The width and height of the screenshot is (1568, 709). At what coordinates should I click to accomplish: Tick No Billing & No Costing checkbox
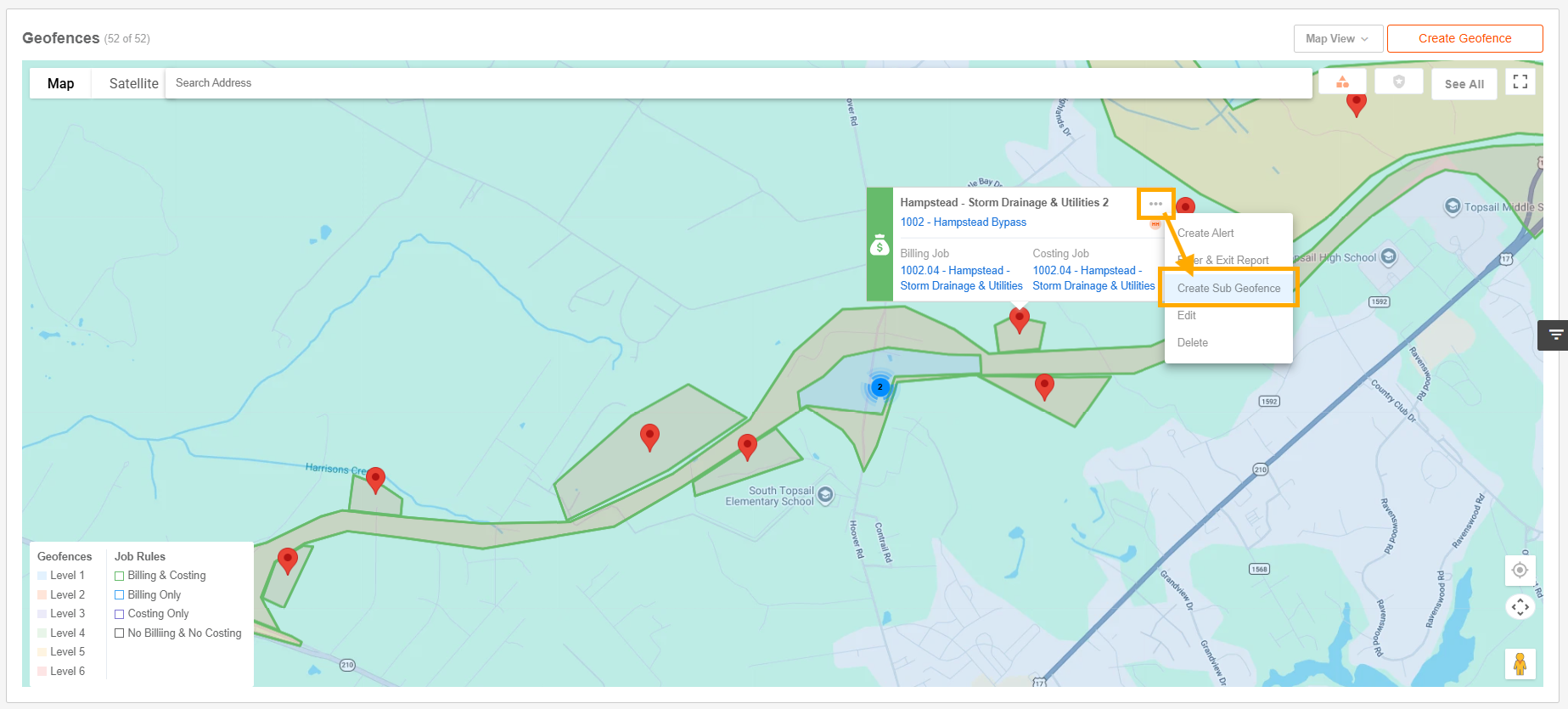tap(120, 633)
